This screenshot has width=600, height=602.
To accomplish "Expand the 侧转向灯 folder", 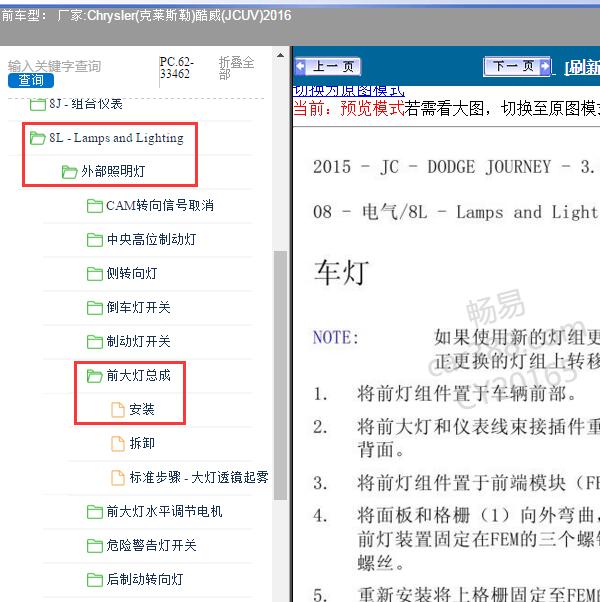I will click(x=132, y=273).
